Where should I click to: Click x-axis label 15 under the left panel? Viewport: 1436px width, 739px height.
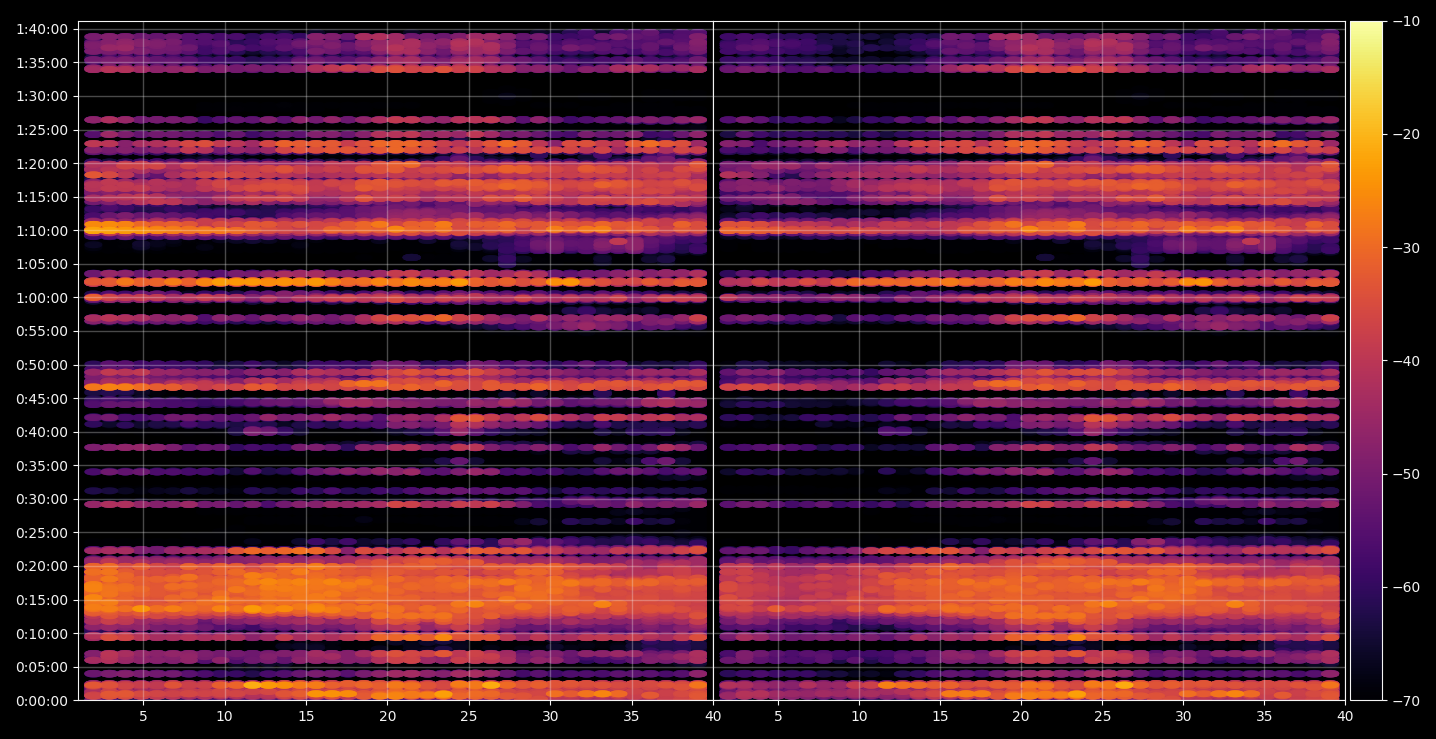(x=306, y=716)
